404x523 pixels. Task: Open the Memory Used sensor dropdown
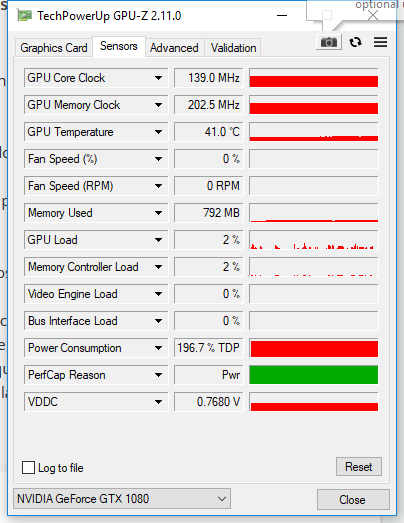pos(158,213)
